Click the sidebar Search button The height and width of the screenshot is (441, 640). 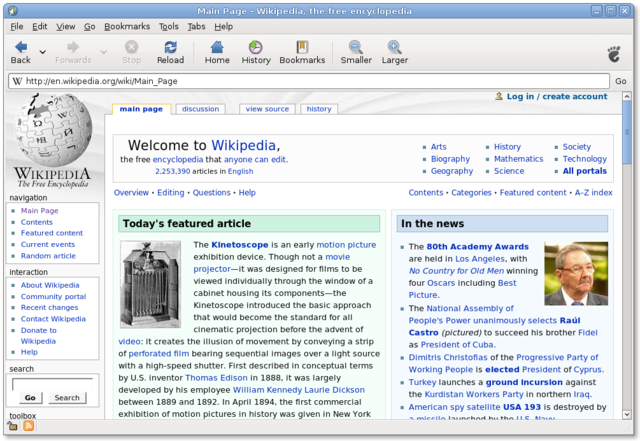[67, 398]
